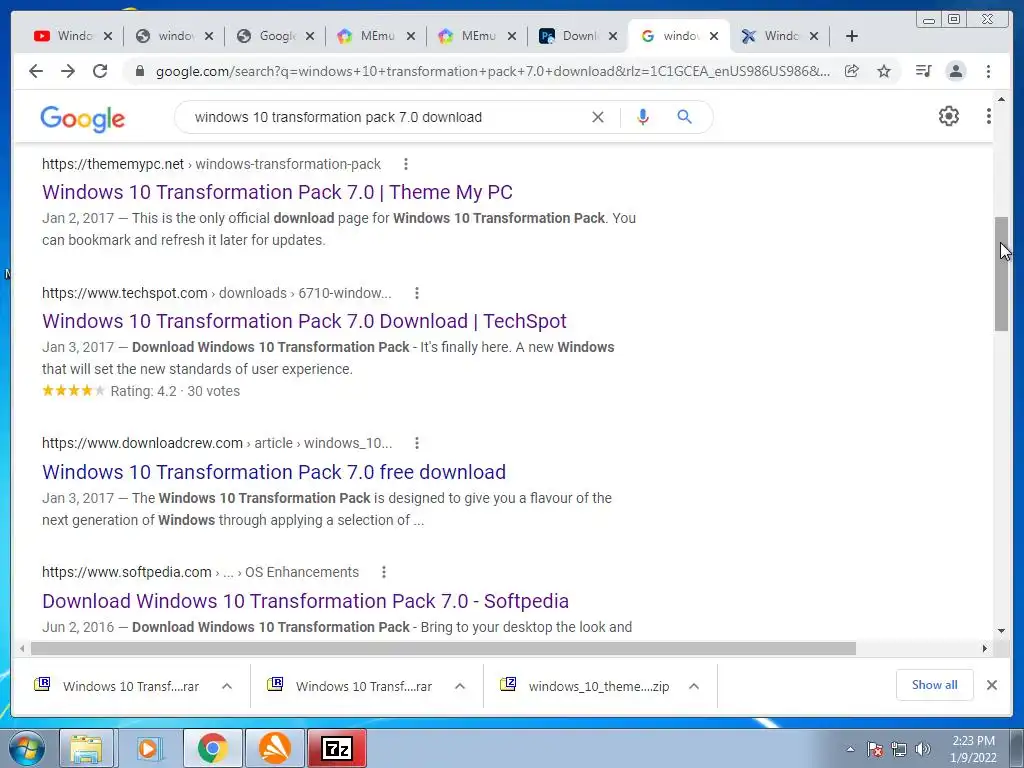Go back to the previous page
The width and height of the screenshot is (1024, 768).
point(36,71)
